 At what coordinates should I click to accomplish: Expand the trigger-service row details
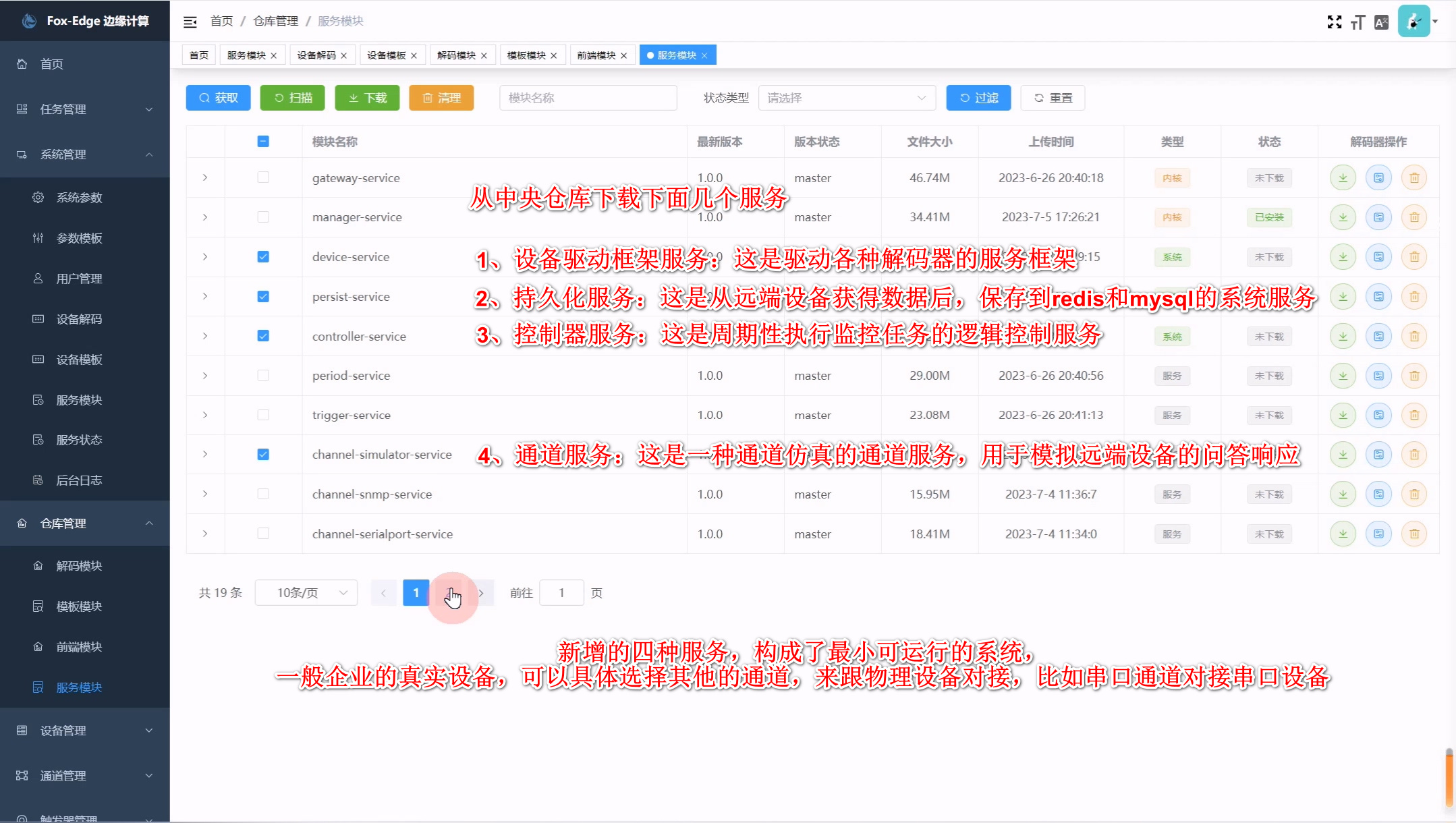(x=205, y=415)
